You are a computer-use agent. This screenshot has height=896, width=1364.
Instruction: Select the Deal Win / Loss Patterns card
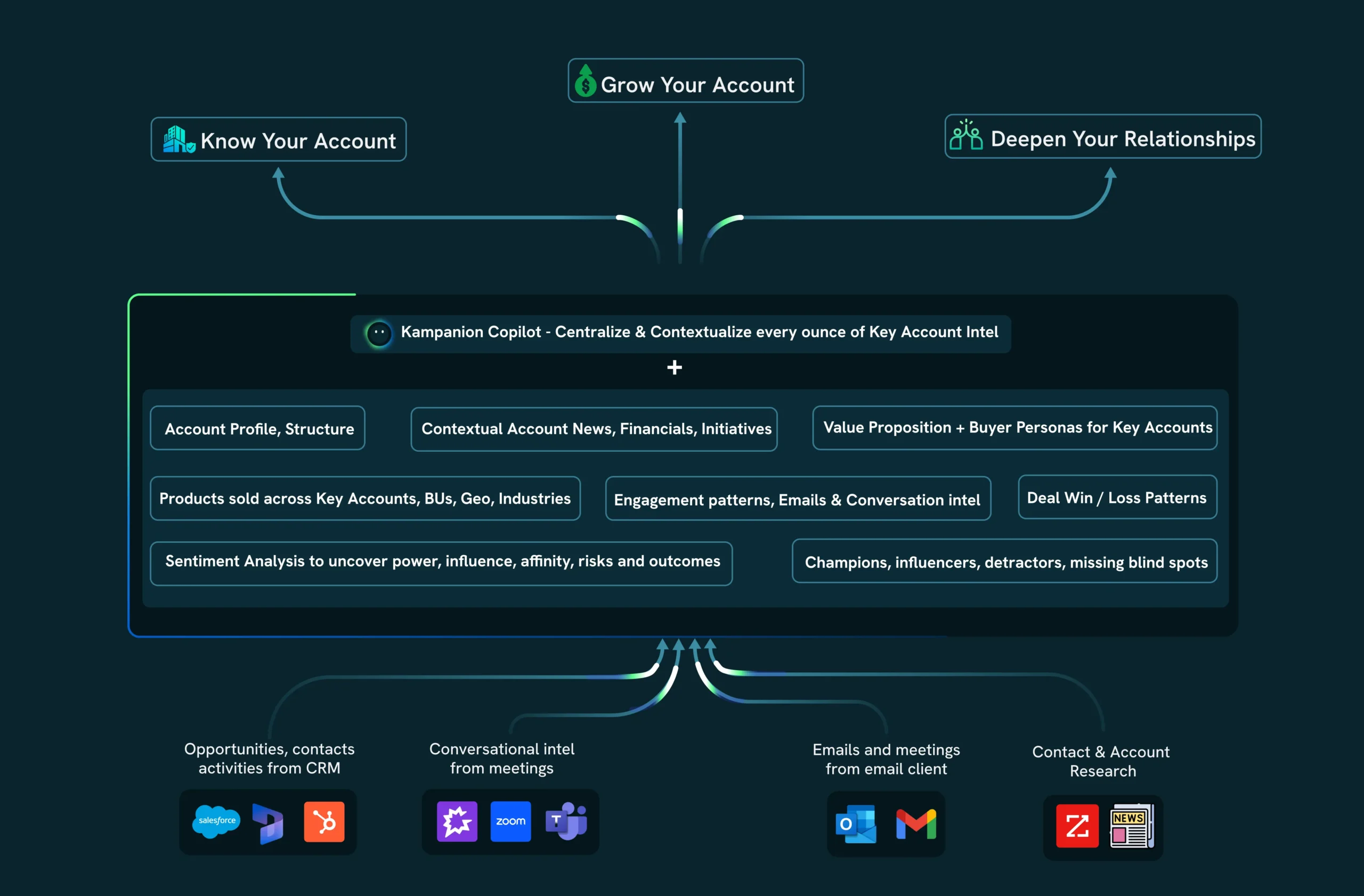[1116, 497]
